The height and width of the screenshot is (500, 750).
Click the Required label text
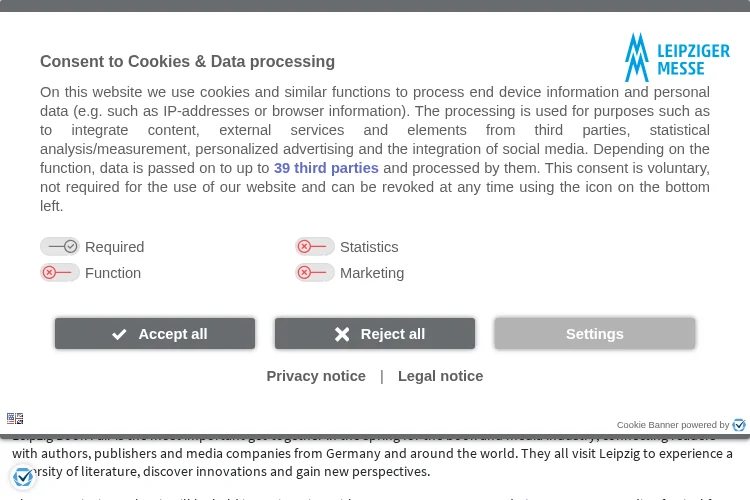(114, 247)
